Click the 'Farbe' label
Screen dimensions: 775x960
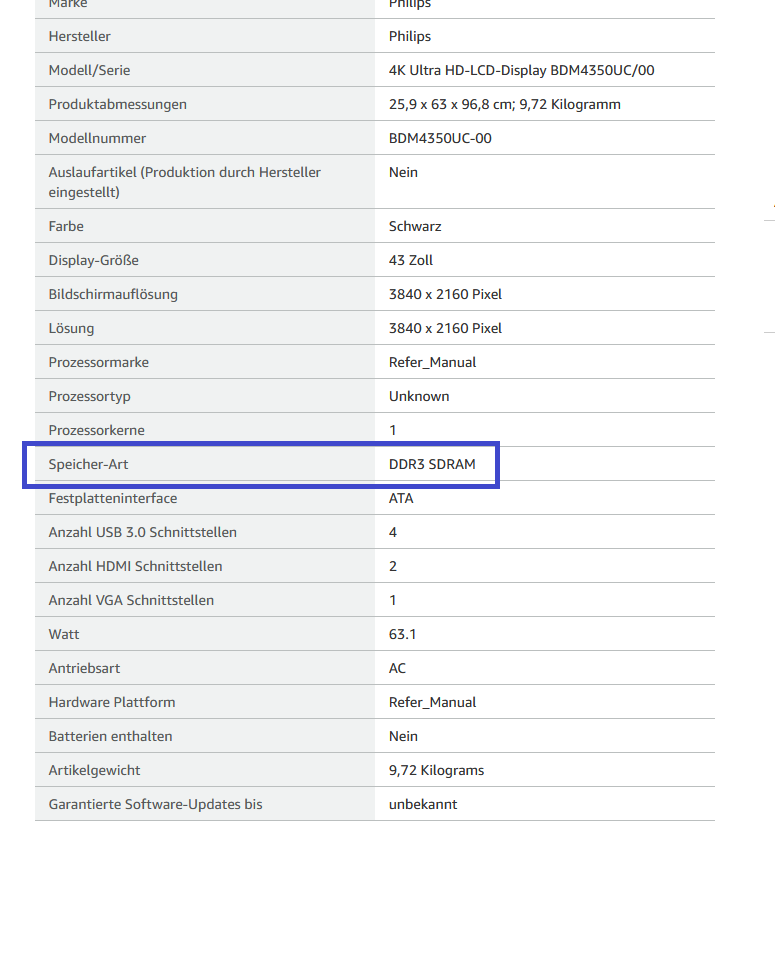point(66,227)
